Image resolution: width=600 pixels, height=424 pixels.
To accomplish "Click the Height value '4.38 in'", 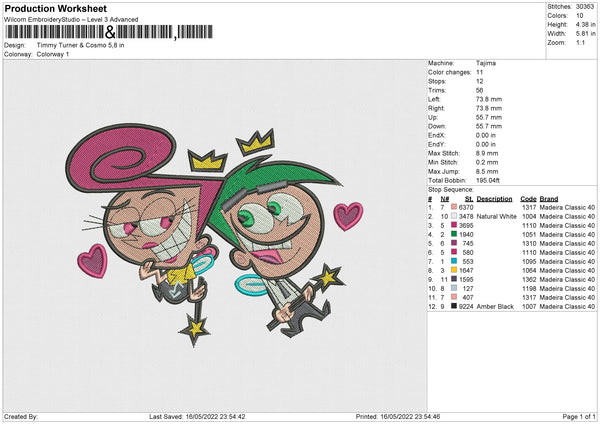I will 586,24.
